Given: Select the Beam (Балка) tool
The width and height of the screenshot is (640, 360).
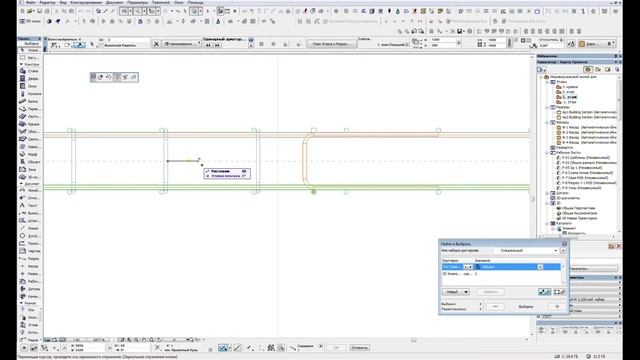Looking at the screenshot, I should (29, 101).
